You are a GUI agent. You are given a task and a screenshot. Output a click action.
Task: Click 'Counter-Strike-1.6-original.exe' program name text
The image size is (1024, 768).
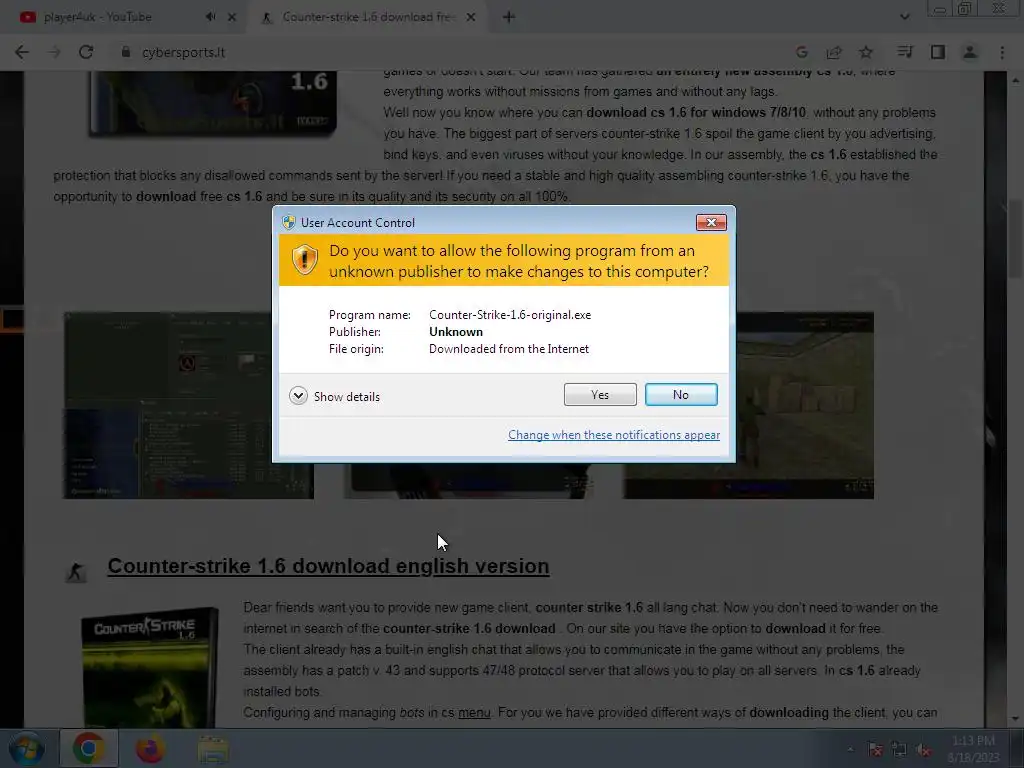(x=510, y=315)
